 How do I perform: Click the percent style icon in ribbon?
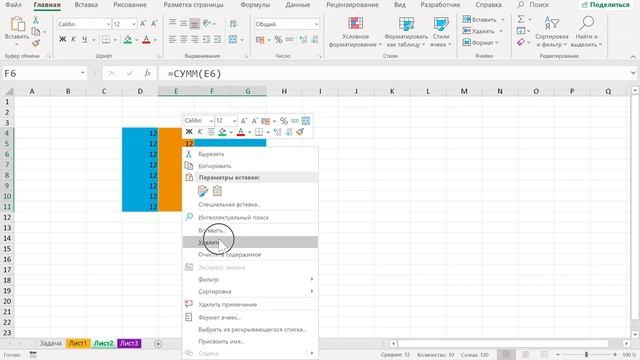point(278,40)
